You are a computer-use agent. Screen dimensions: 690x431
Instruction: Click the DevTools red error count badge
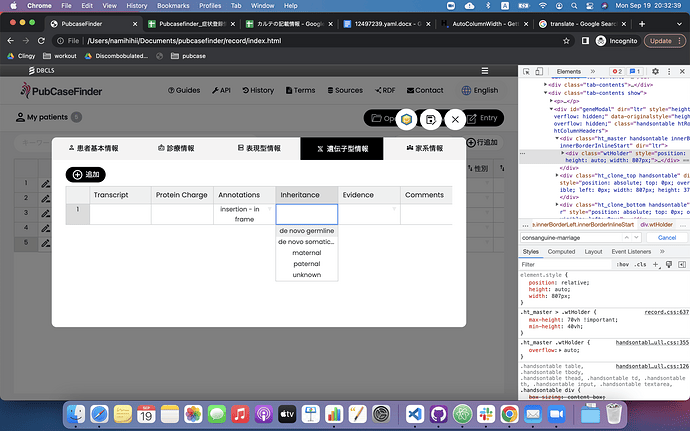(617, 71)
